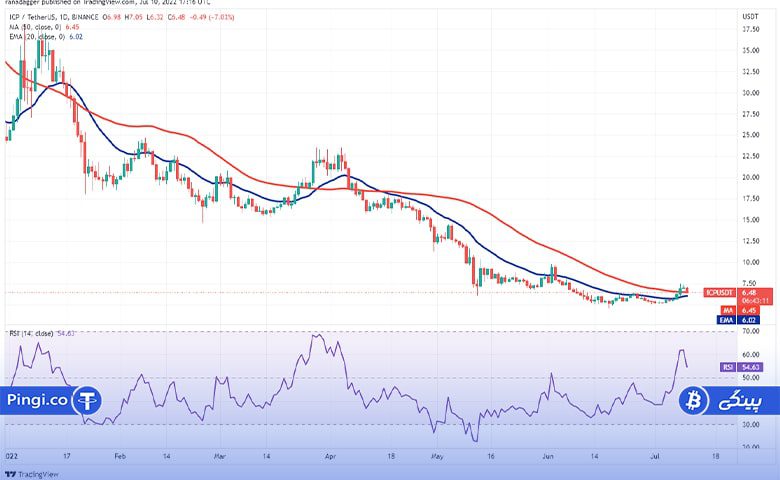Click the May date on time axis
The height and width of the screenshot is (480, 780).
coord(437,456)
